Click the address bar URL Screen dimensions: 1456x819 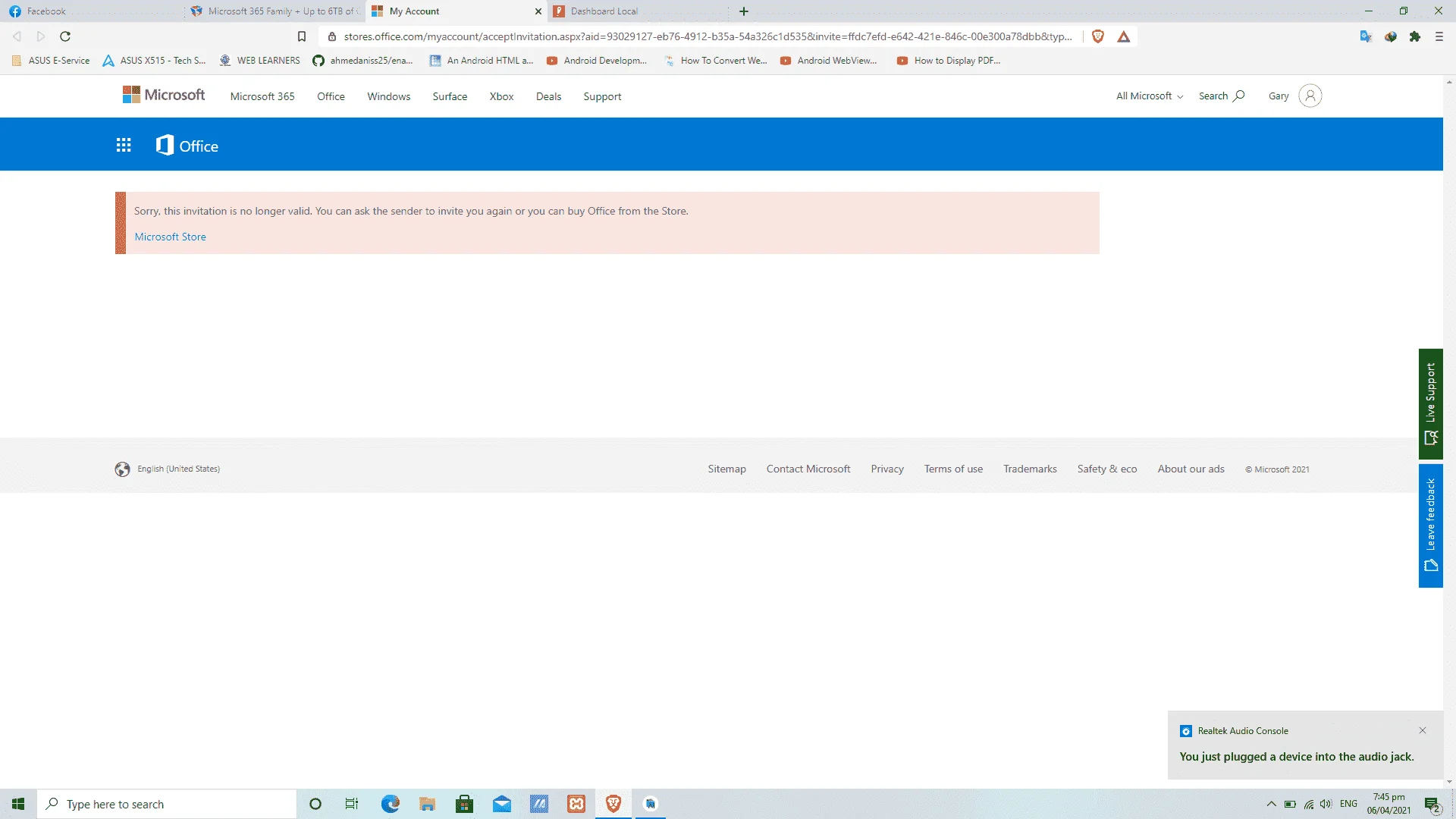click(x=708, y=36)
